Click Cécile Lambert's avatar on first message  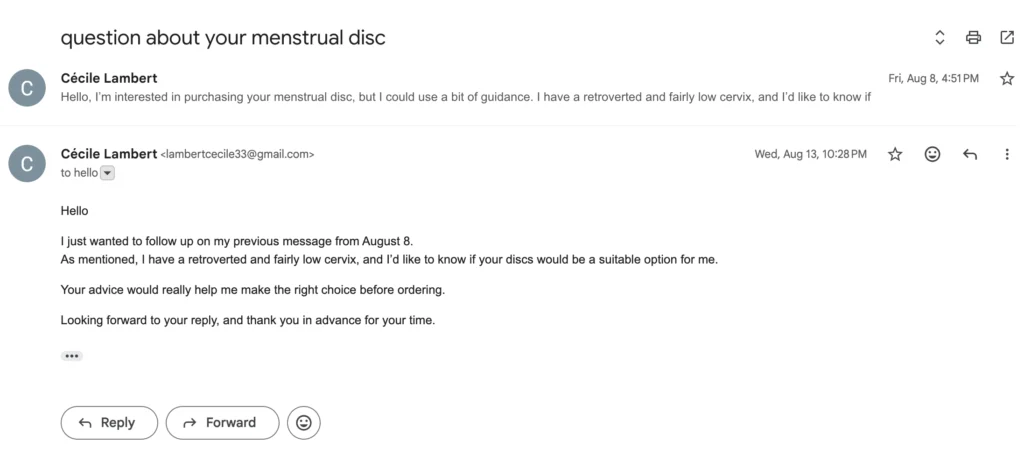pos(27,88)
